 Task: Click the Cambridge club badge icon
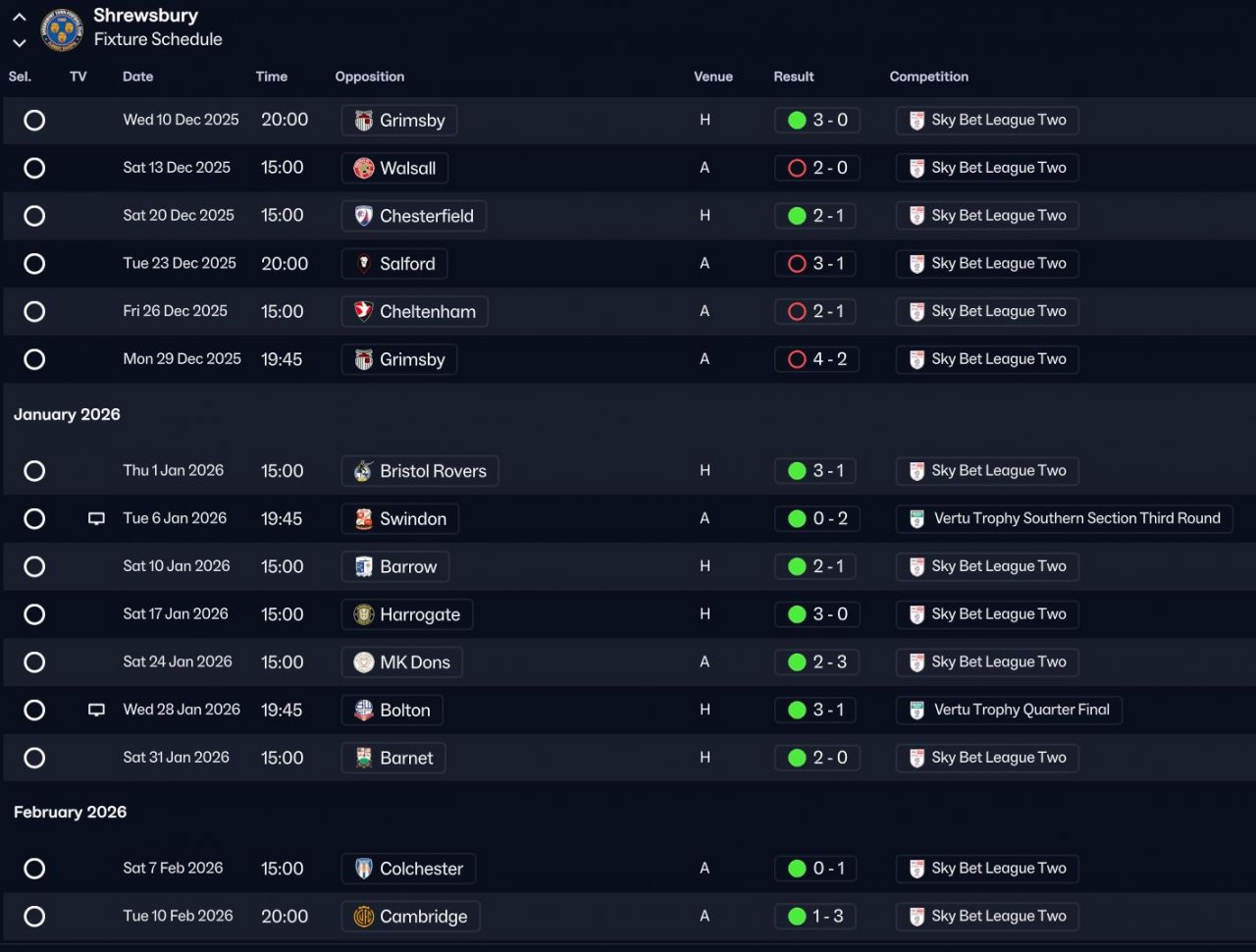coord(364,917)
